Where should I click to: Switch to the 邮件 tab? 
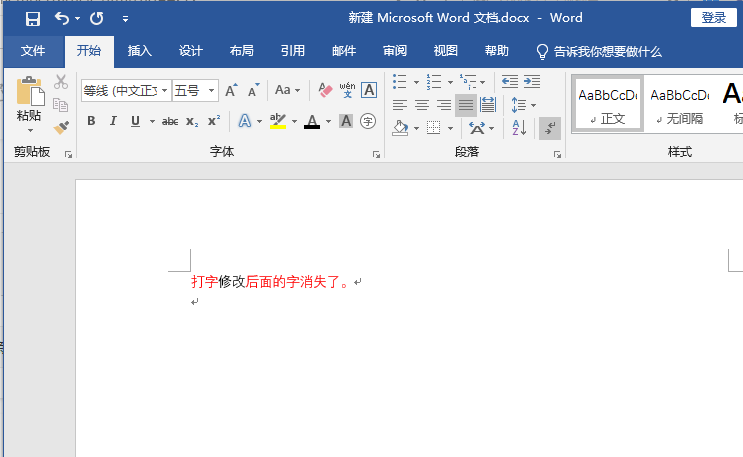tap(344, 51)
